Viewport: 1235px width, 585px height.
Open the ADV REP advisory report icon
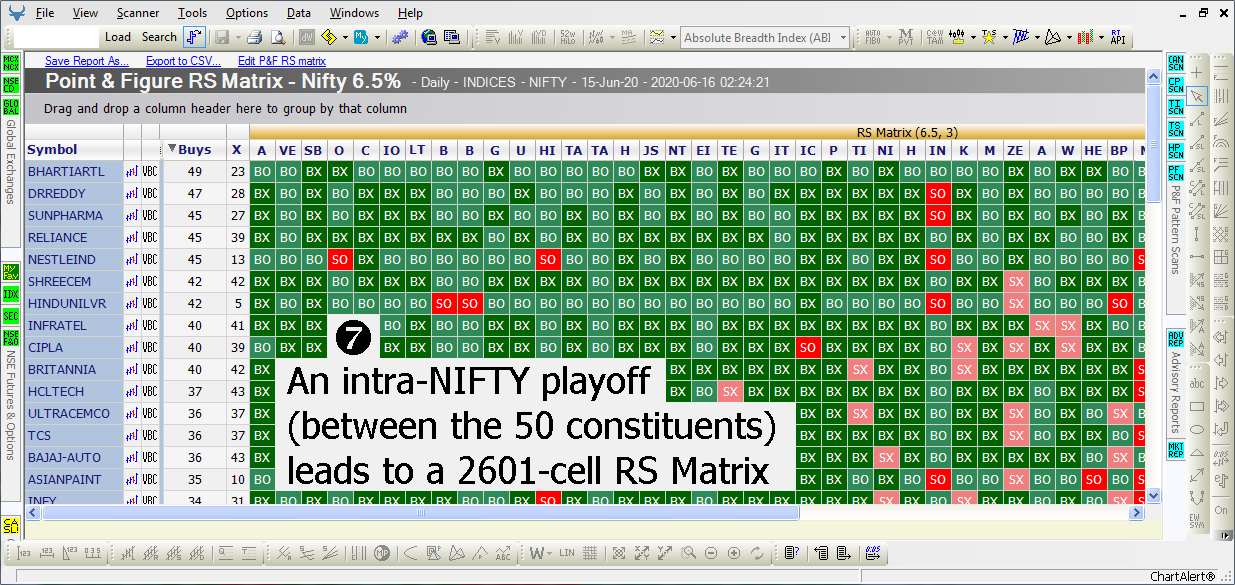[x=1176, y=338]
